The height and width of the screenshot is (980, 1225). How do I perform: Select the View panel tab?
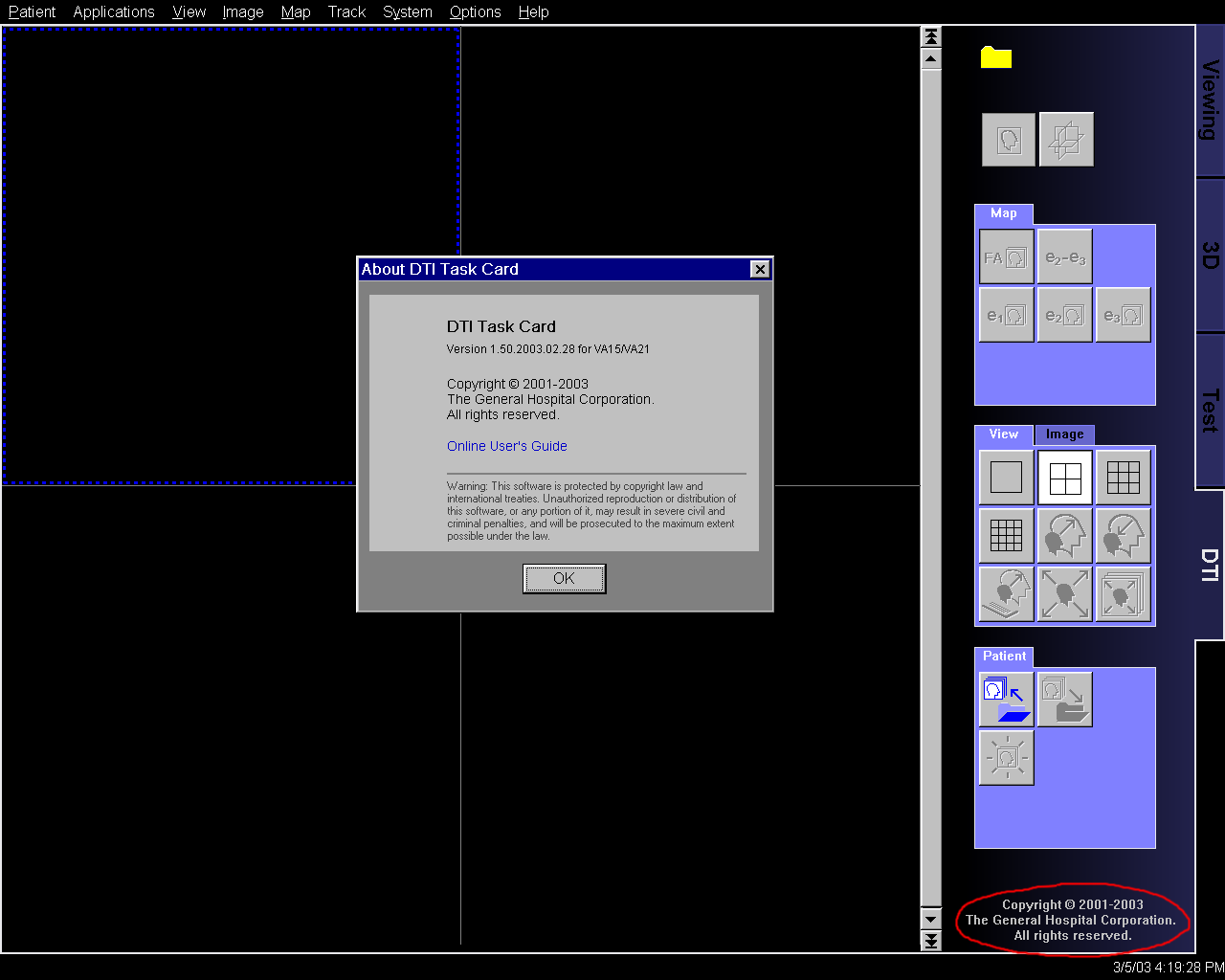[1003, 434]
